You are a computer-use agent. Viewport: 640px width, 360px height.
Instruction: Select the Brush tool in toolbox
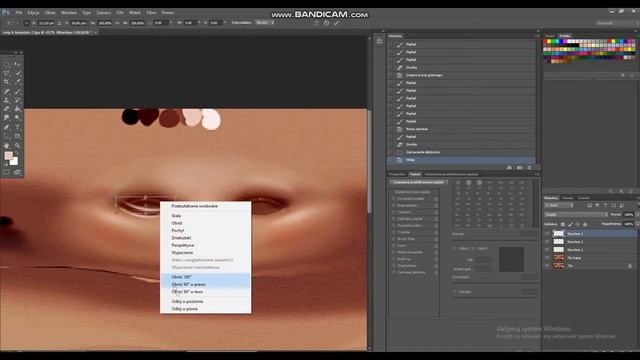click(17, 91)
